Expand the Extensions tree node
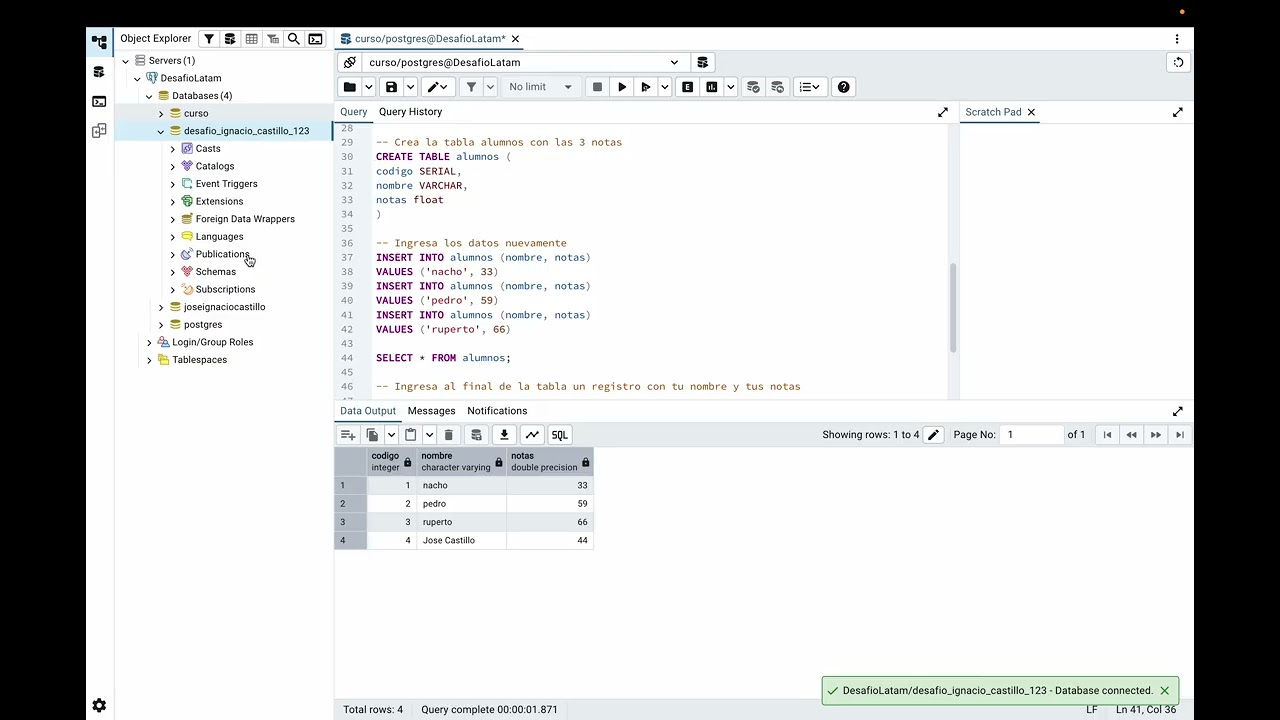Viewport: 1280px width, 720px height. click(173, 202)
